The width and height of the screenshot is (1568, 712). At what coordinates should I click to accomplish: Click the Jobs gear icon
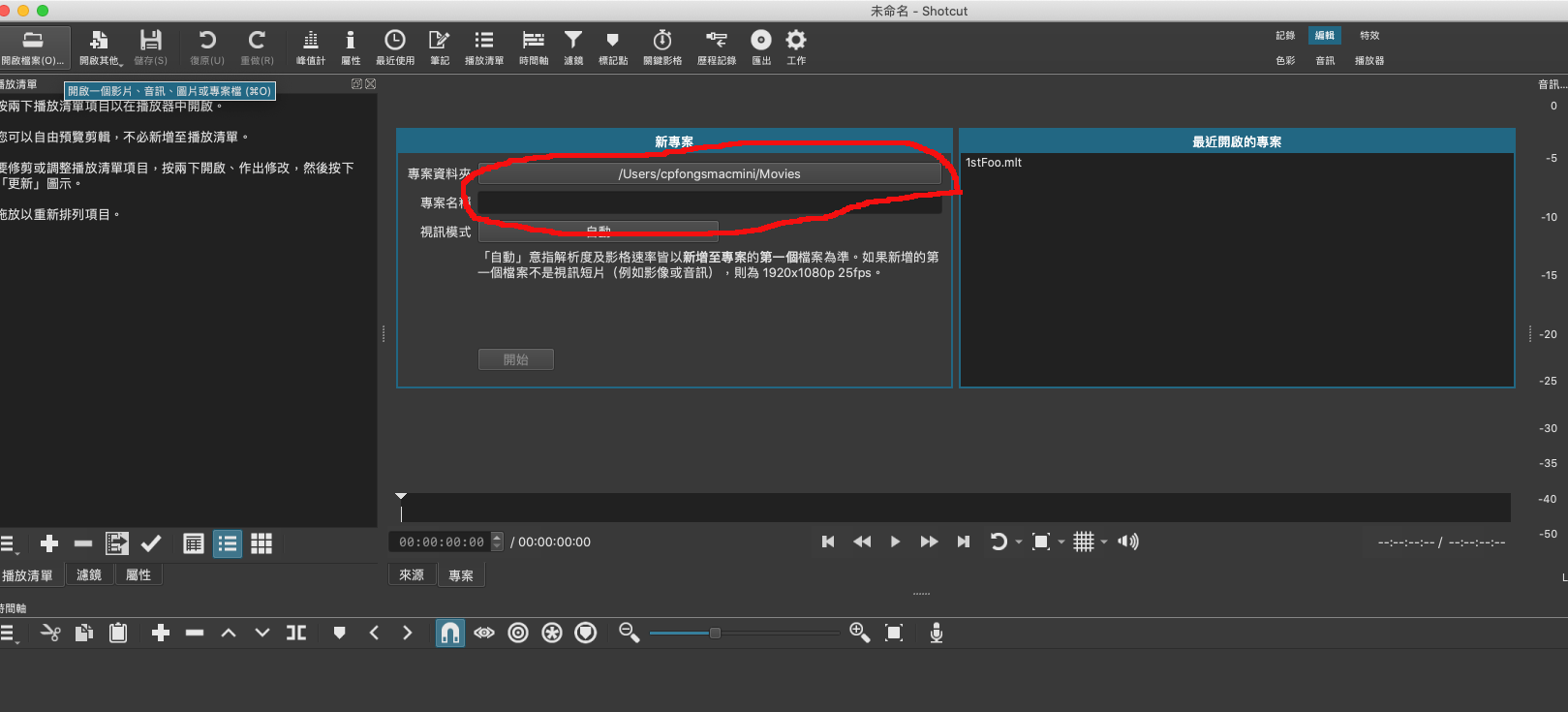tap(796, 46)
